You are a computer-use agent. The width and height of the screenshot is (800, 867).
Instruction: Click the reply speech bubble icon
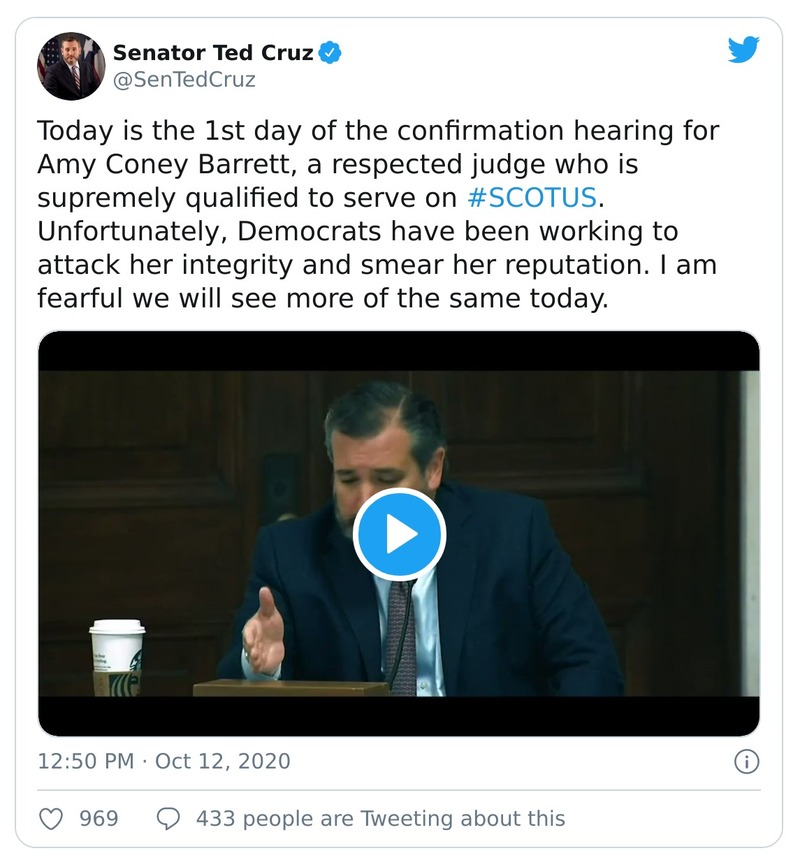click(x=168, y=819)
